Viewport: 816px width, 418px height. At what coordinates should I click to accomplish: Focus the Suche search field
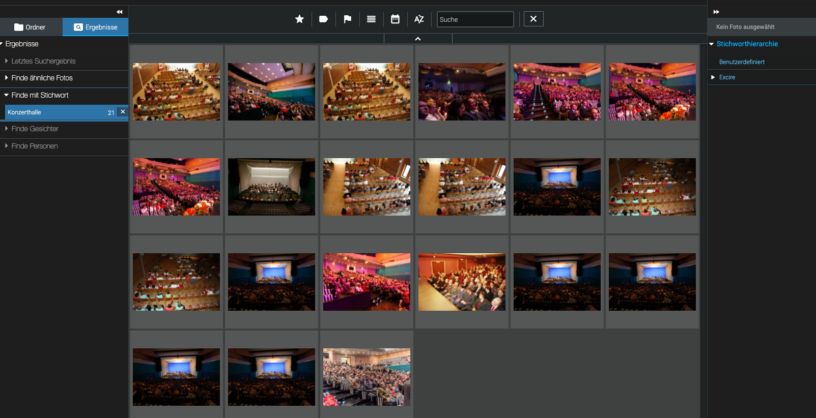pos(475,19)
